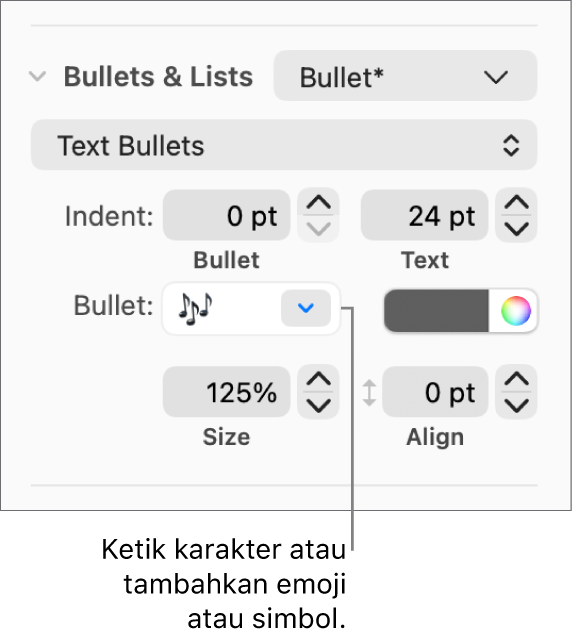This screenshot has width=572, height=644.
Task: Decrease the bullet align value
Action: click(516, 405)
